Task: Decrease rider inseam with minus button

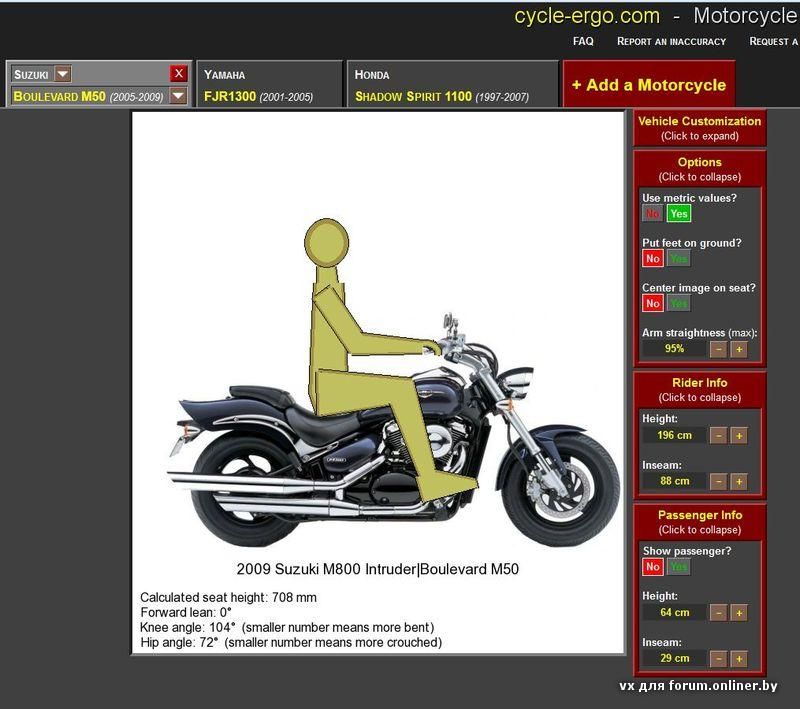Action: click(718, 481)
